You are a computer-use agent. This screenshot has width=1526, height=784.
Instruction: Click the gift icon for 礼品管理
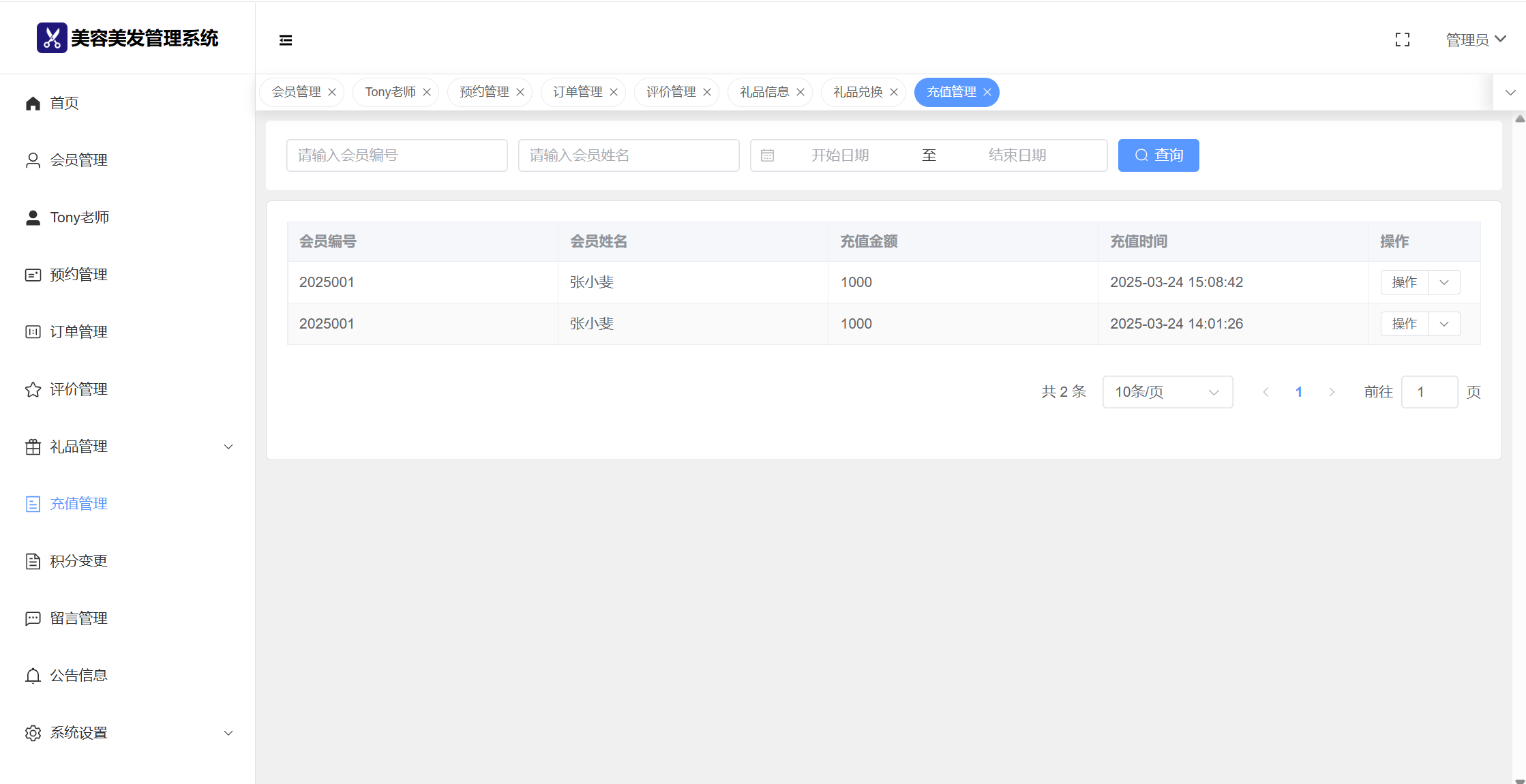tap(33, 447)
